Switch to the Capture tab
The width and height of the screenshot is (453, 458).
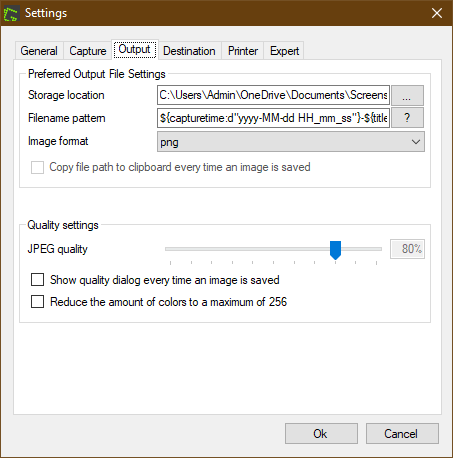click(x=88, y=51)
